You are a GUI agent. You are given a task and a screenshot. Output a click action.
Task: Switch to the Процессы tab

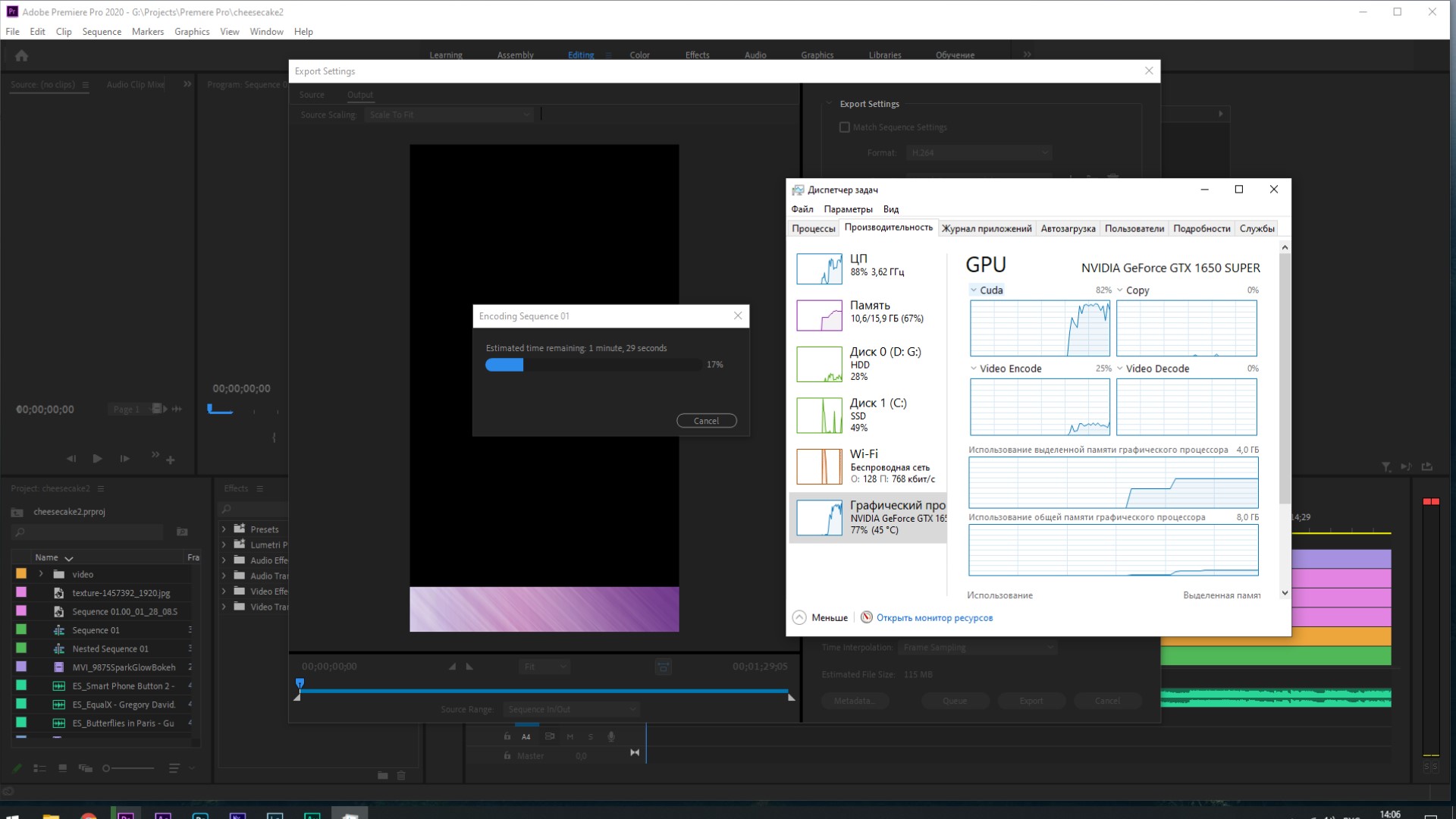coord(813,228)
